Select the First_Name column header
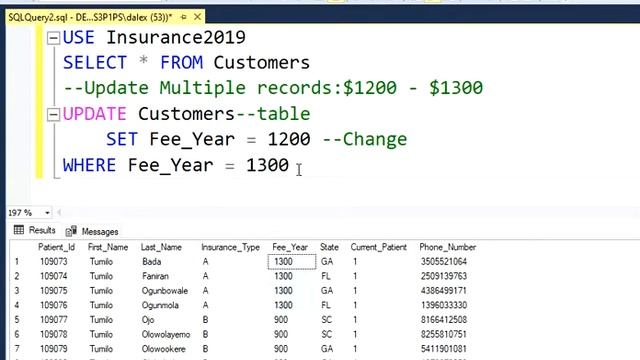This screenshot has width=640, height=360. click(108, 247)
